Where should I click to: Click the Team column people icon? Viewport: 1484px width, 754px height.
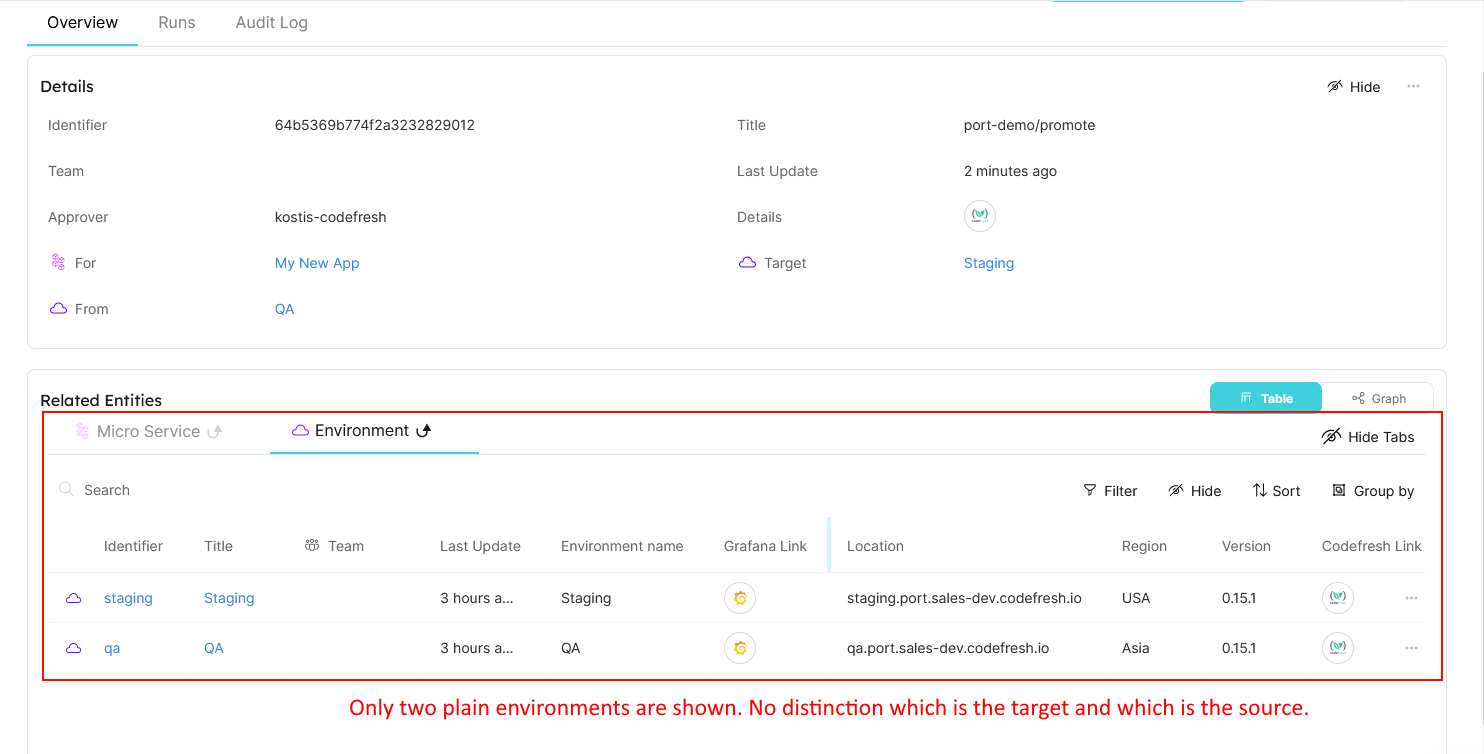pyautogui.click(x=312, y=545)
